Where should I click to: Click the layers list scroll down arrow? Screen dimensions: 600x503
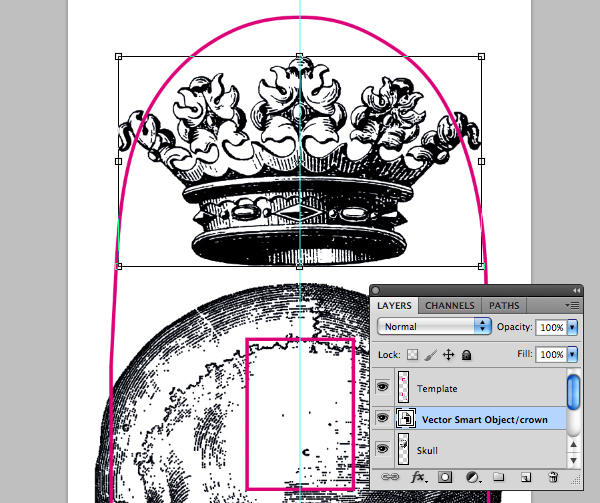573,460
